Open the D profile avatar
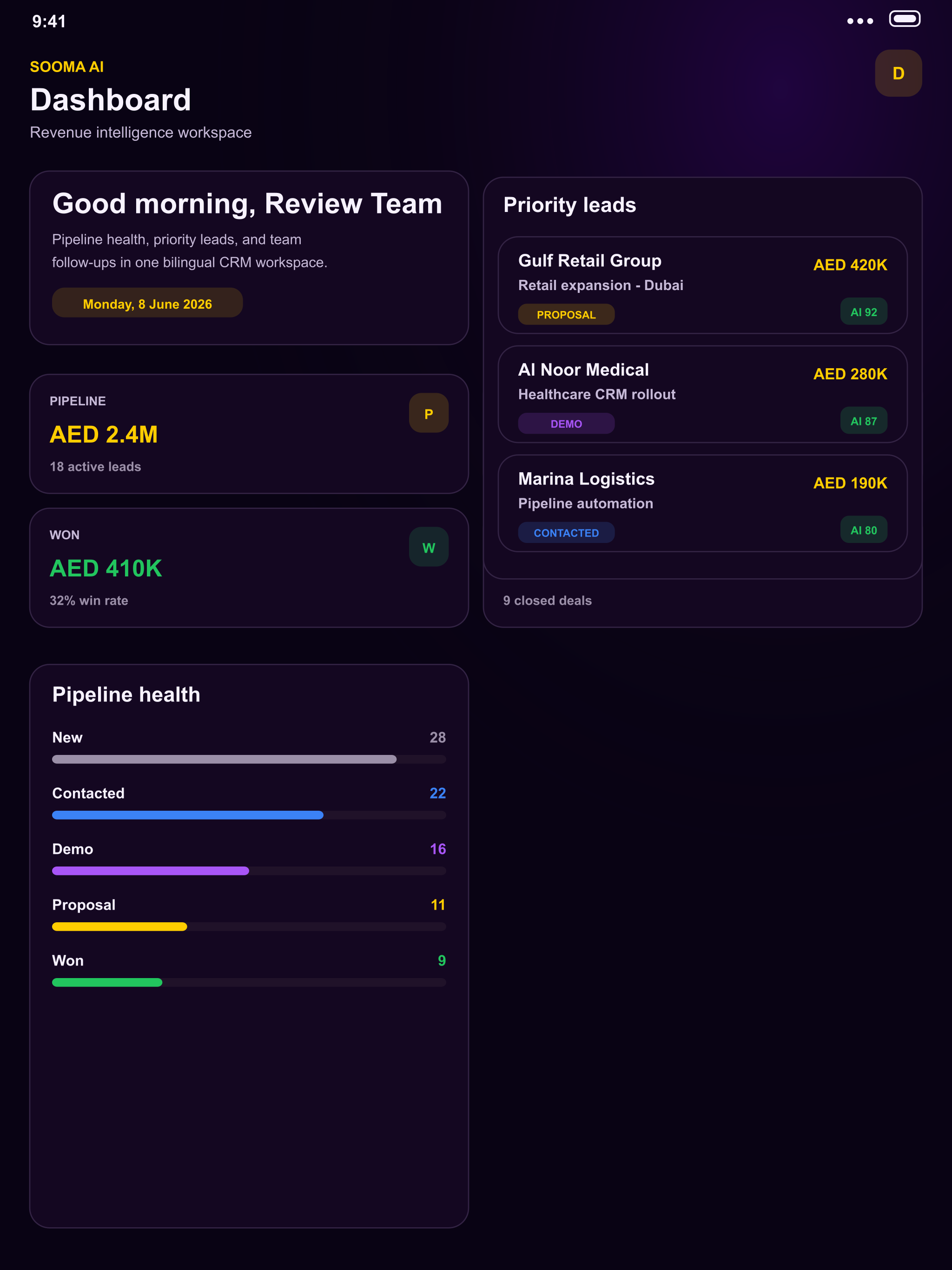 (x=898, y=73)
